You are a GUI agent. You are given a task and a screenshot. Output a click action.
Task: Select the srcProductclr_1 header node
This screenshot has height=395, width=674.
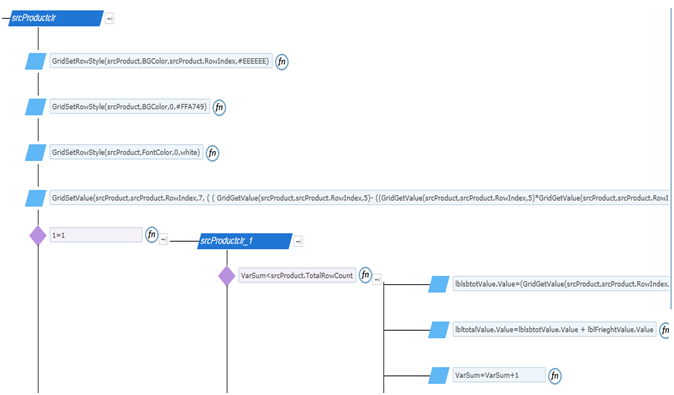pos(245,241)
